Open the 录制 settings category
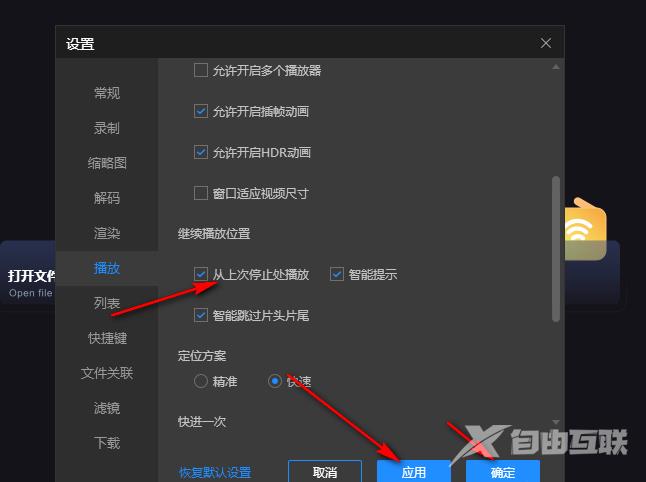646x482 pixels. point(107,128)
